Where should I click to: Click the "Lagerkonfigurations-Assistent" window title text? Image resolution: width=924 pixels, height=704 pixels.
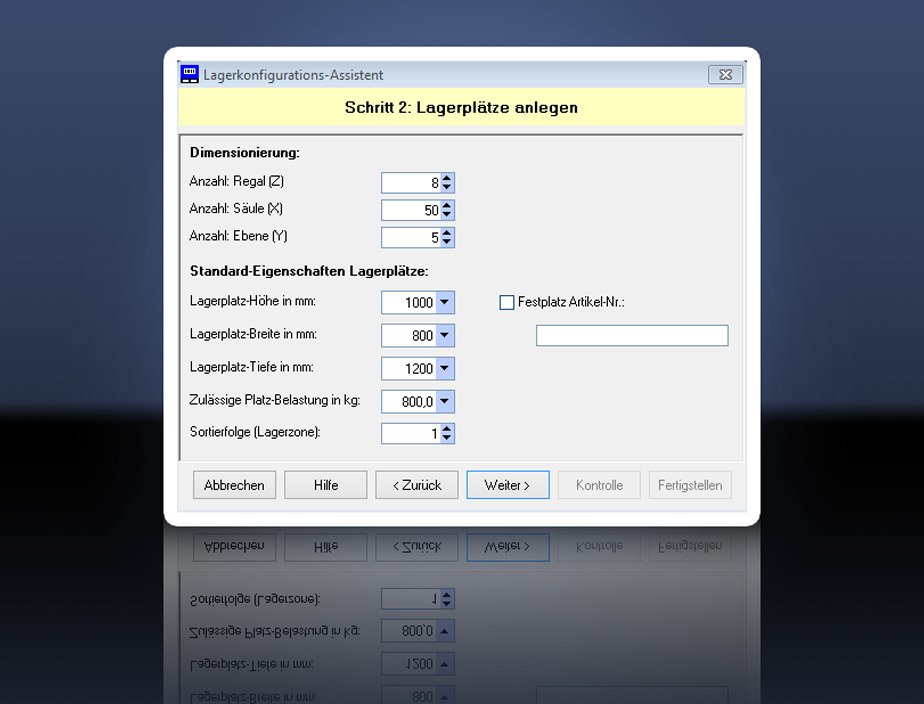(x=293, y=75)
